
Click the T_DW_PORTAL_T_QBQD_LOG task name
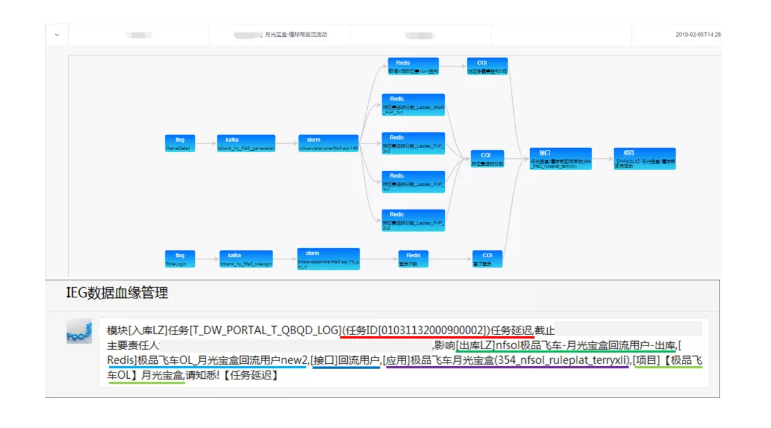coord(266,330)
